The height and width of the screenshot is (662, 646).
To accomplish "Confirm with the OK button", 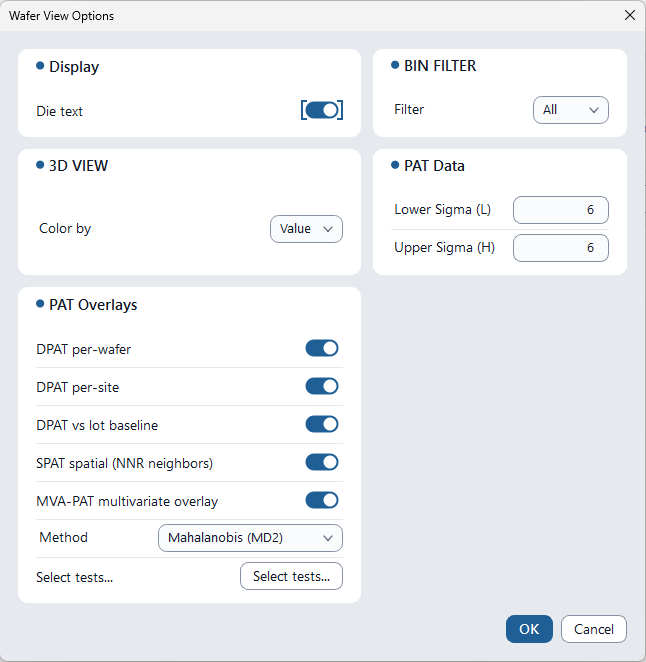I will pos(529,629).
